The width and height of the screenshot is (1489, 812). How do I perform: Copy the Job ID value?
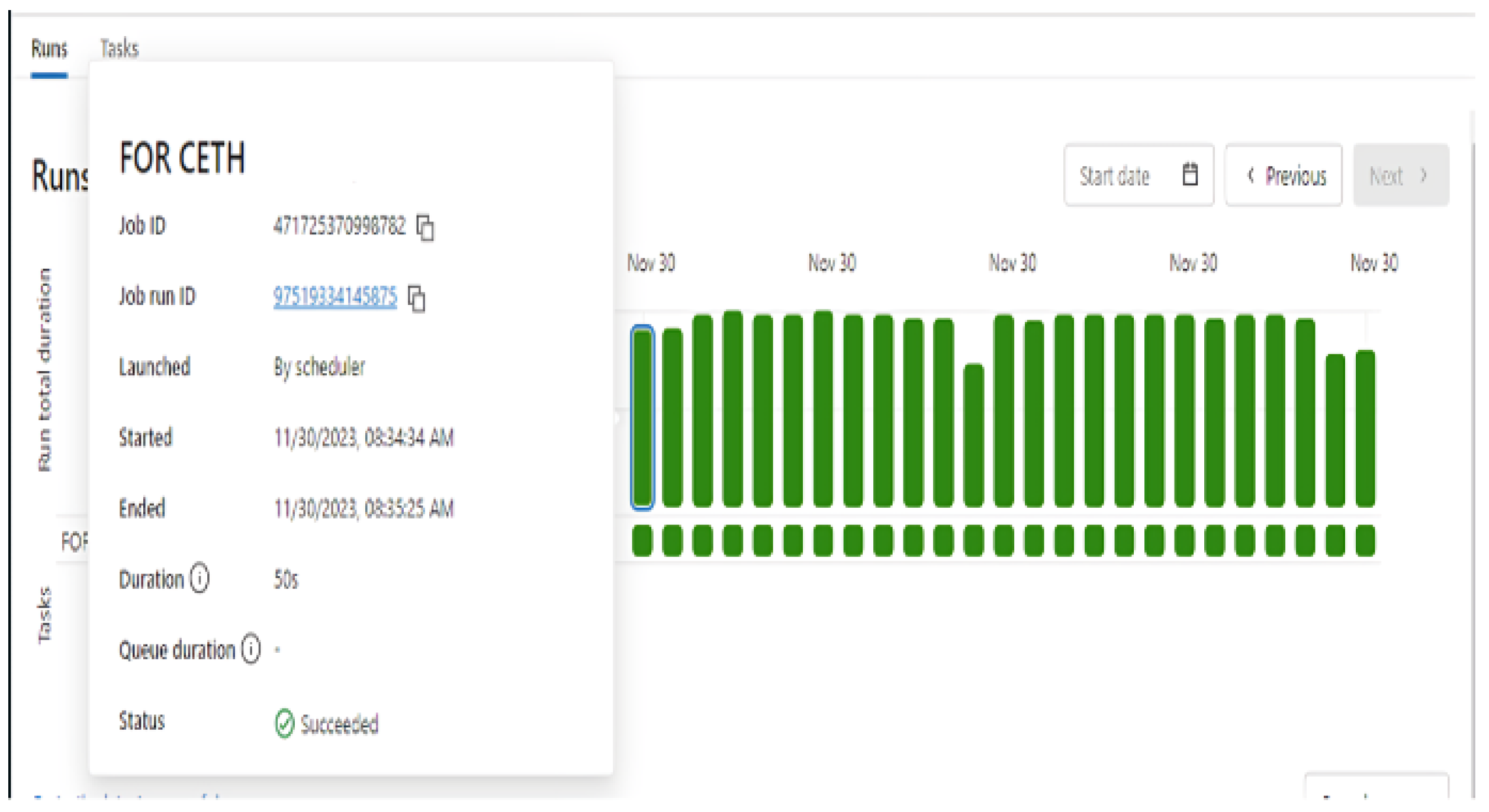[425, 228]
